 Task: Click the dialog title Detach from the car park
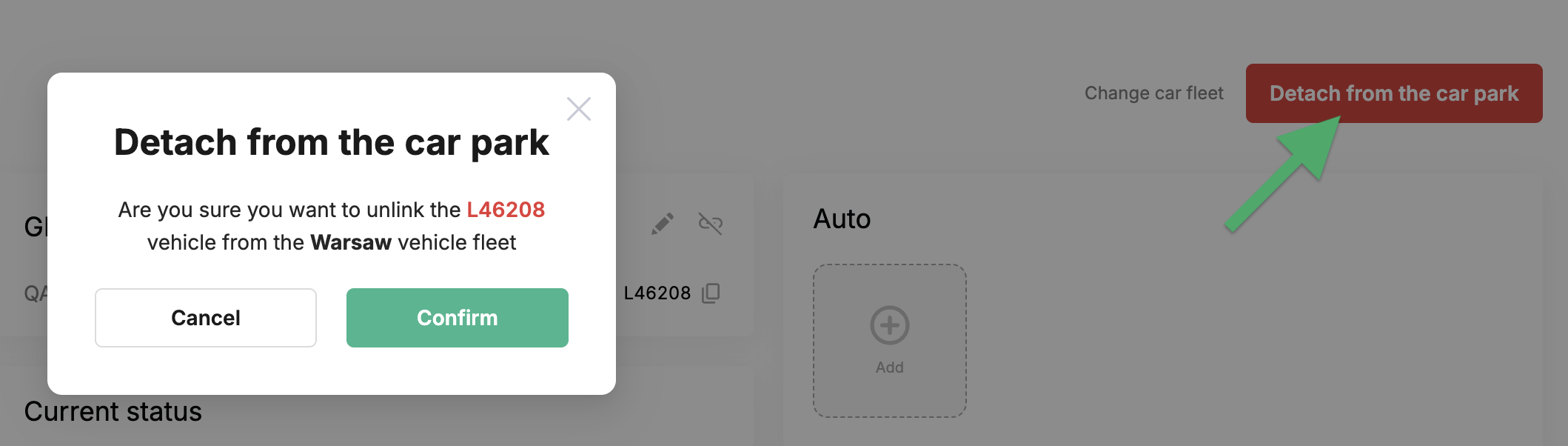coord(332,142)
